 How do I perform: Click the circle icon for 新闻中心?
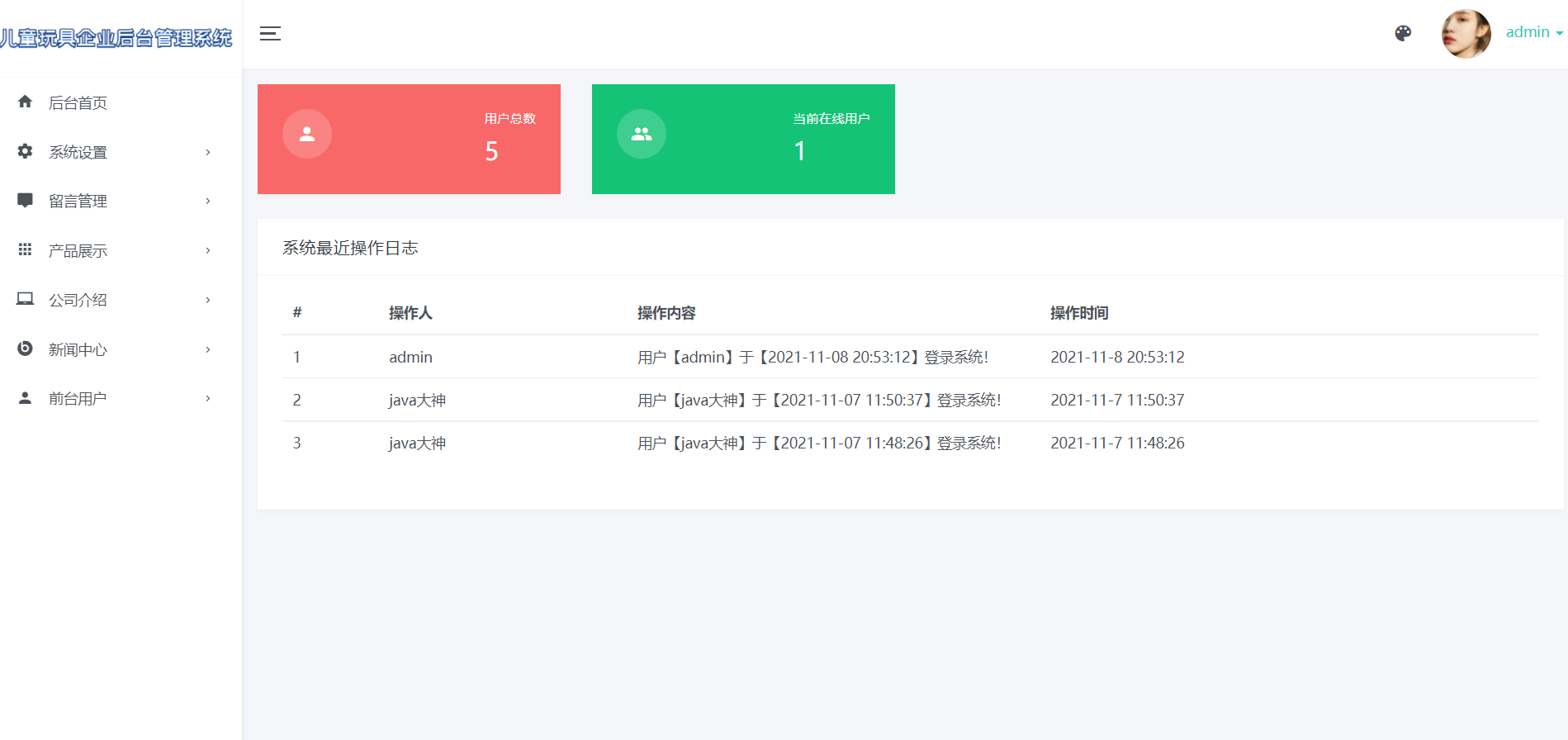(25, 349)
